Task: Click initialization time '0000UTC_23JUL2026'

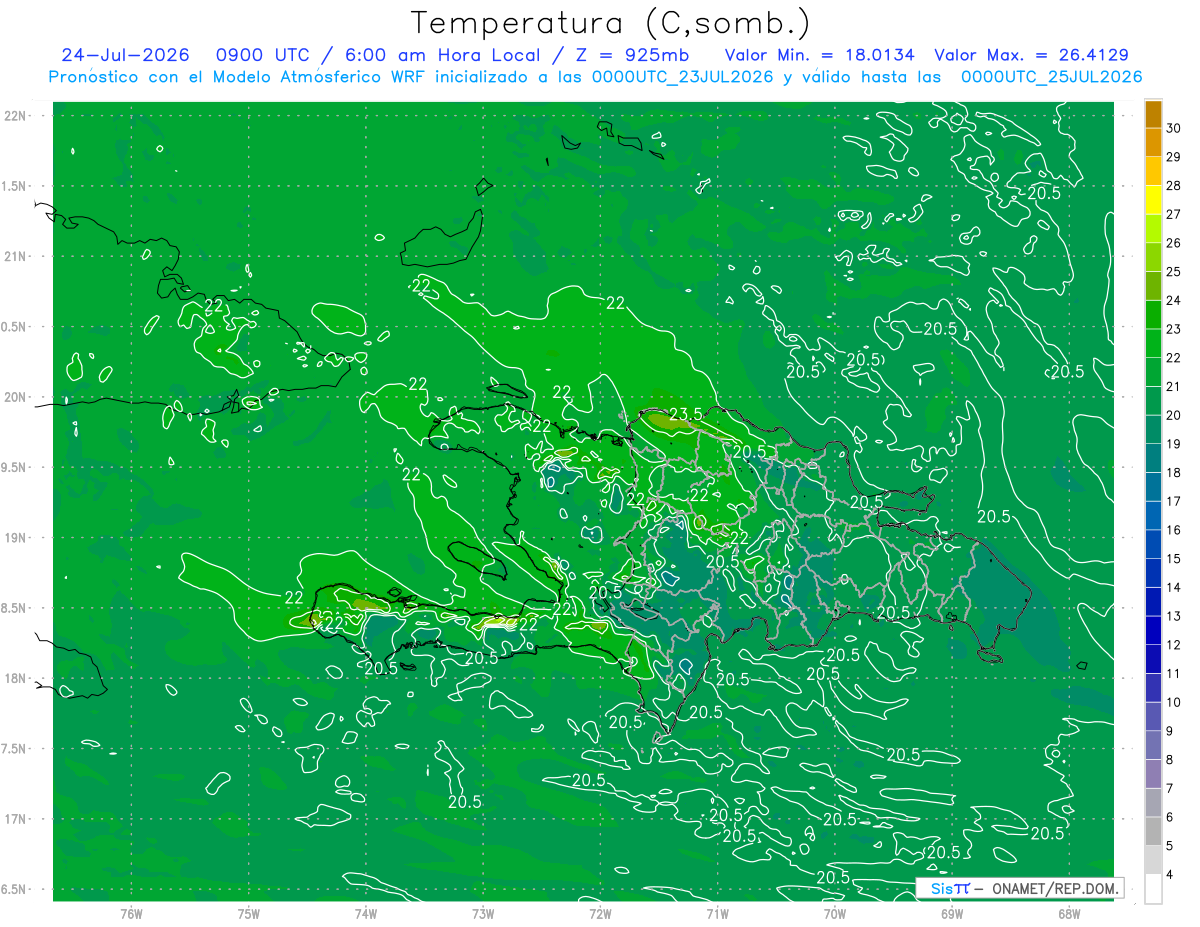Action: [x=682, y=76]
